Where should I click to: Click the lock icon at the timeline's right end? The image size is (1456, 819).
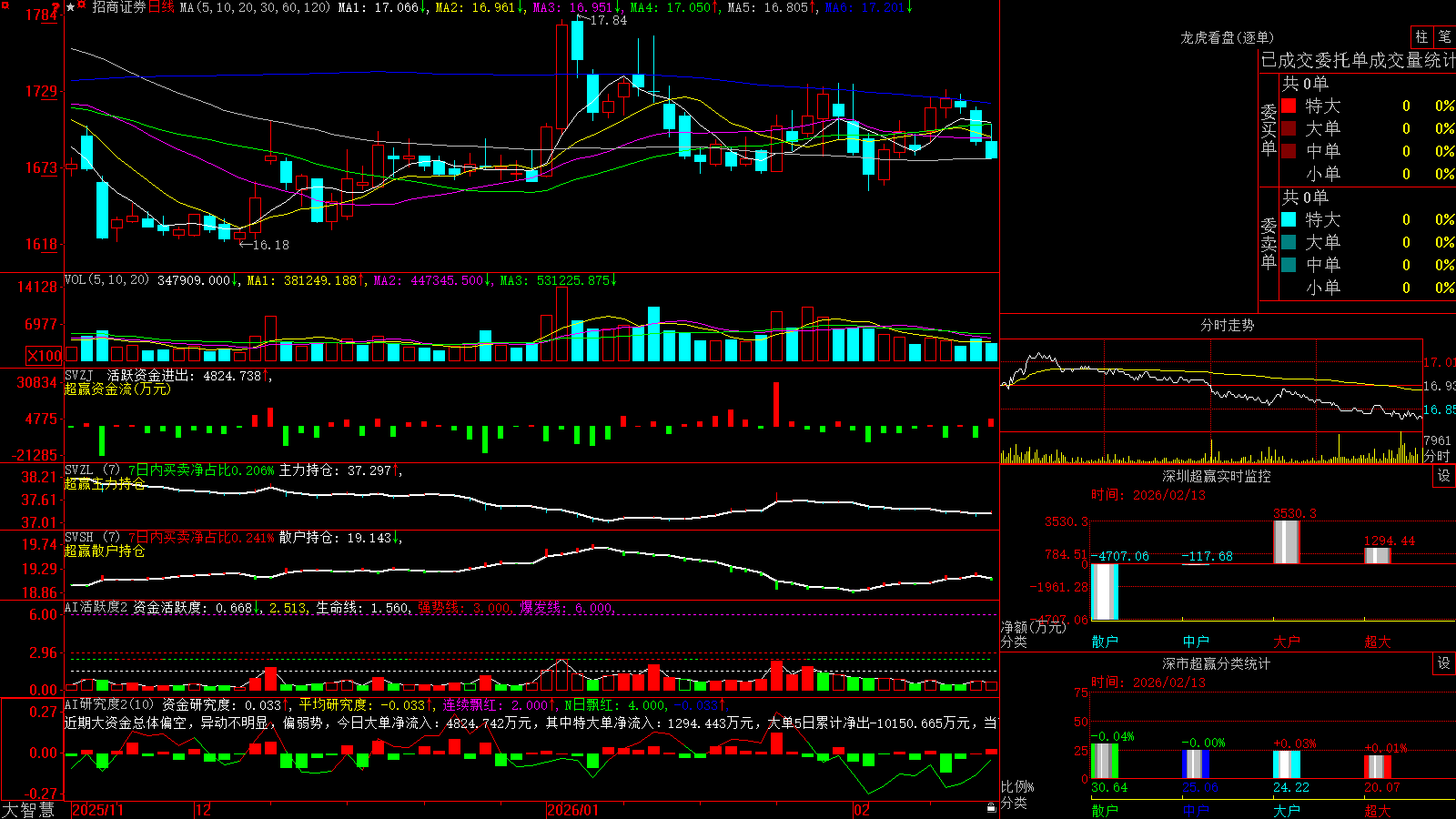coord(992,808)
